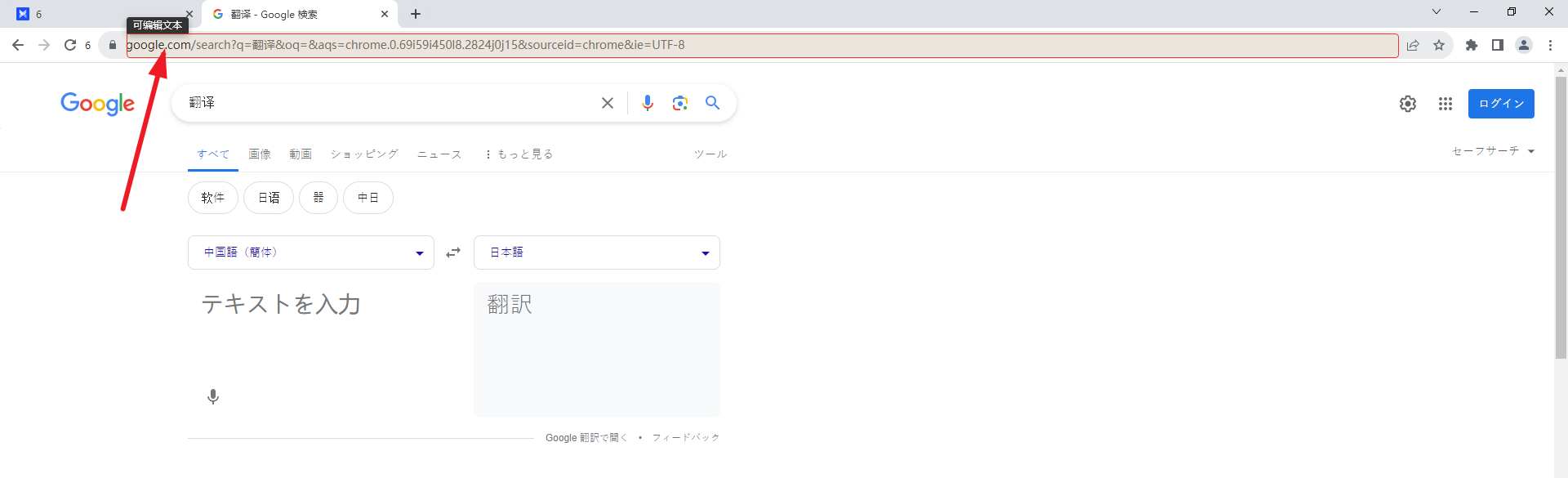Switch to the 画像 tab
This screenshot has width=1568, height=478.
point(260,154)
